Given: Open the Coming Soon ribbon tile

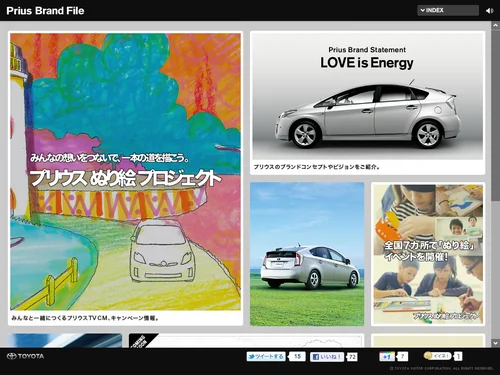Looking at the screenshot, I should [x=247, y=340].
